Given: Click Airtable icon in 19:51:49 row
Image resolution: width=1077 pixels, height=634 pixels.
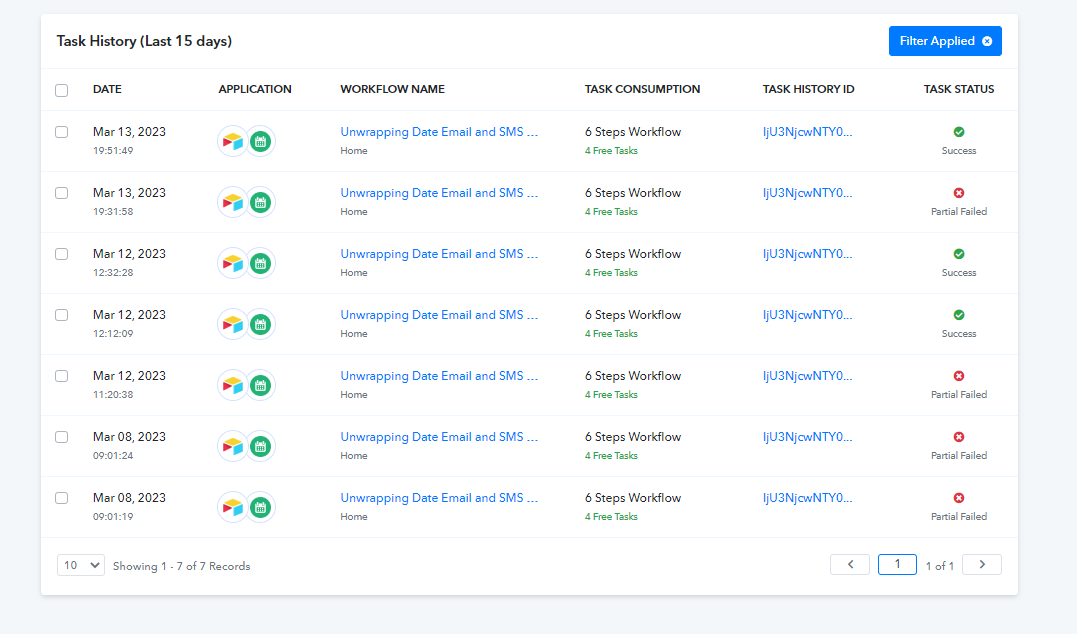Looking at the screenshot, I should coord(233,141).
